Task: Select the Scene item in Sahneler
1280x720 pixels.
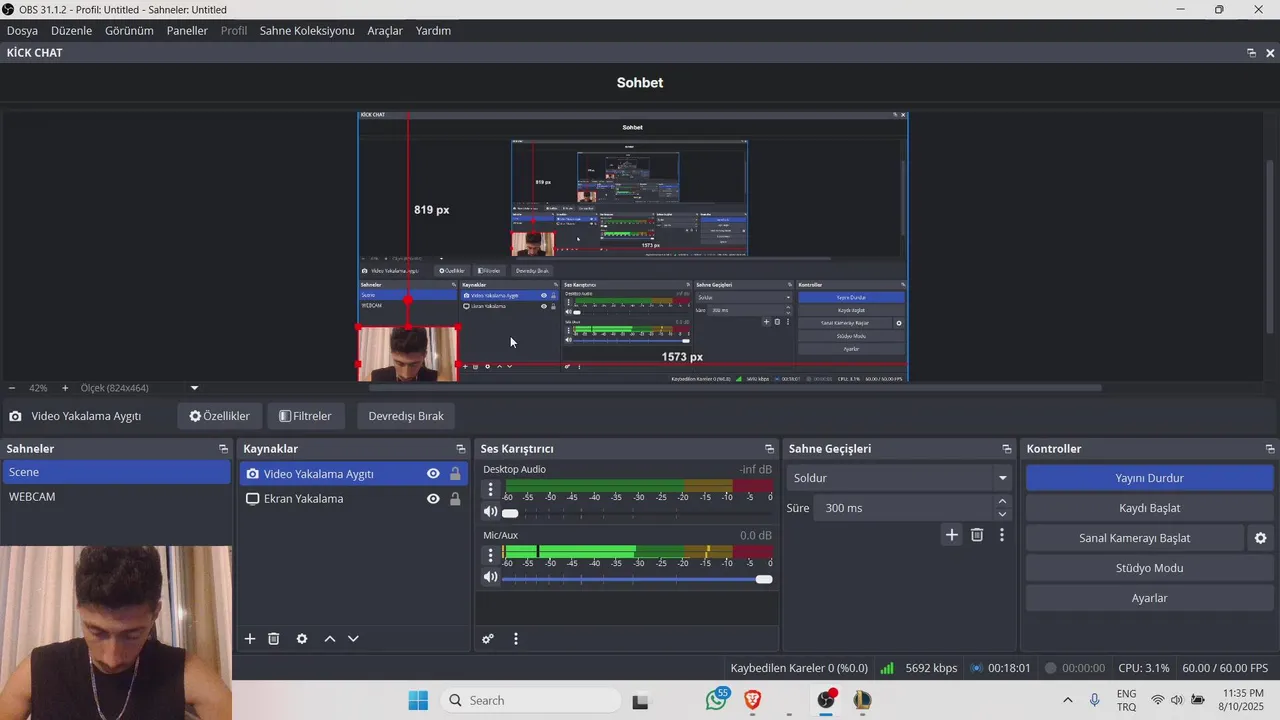Action: 116,472
